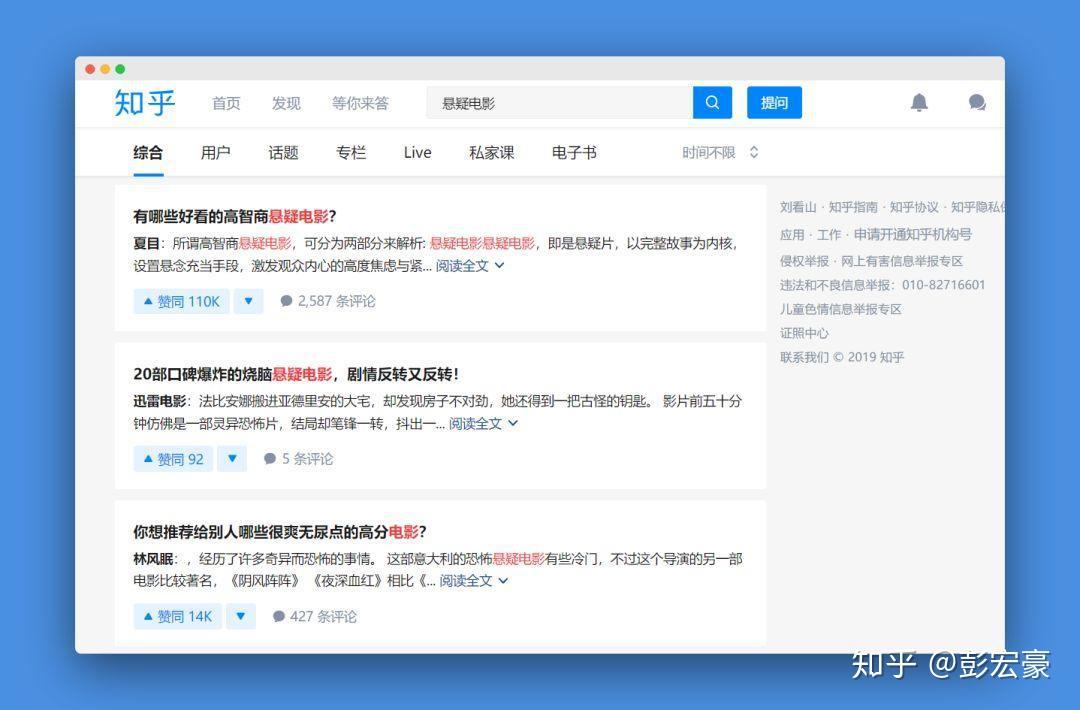Open notifications via the bell icon
This screenshot has height=710, width=1080.
(919, 103)
